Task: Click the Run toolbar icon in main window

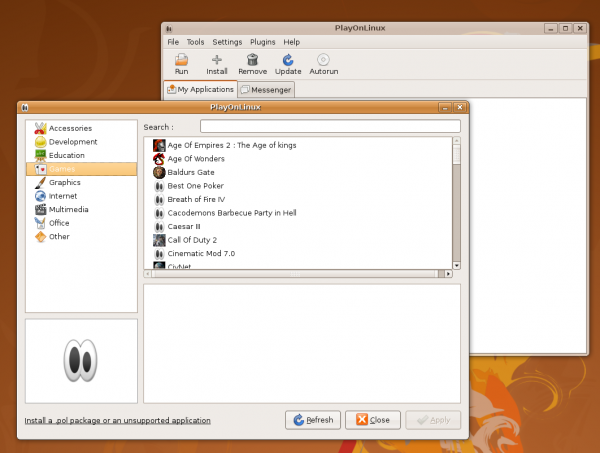Action: [181, 60]
